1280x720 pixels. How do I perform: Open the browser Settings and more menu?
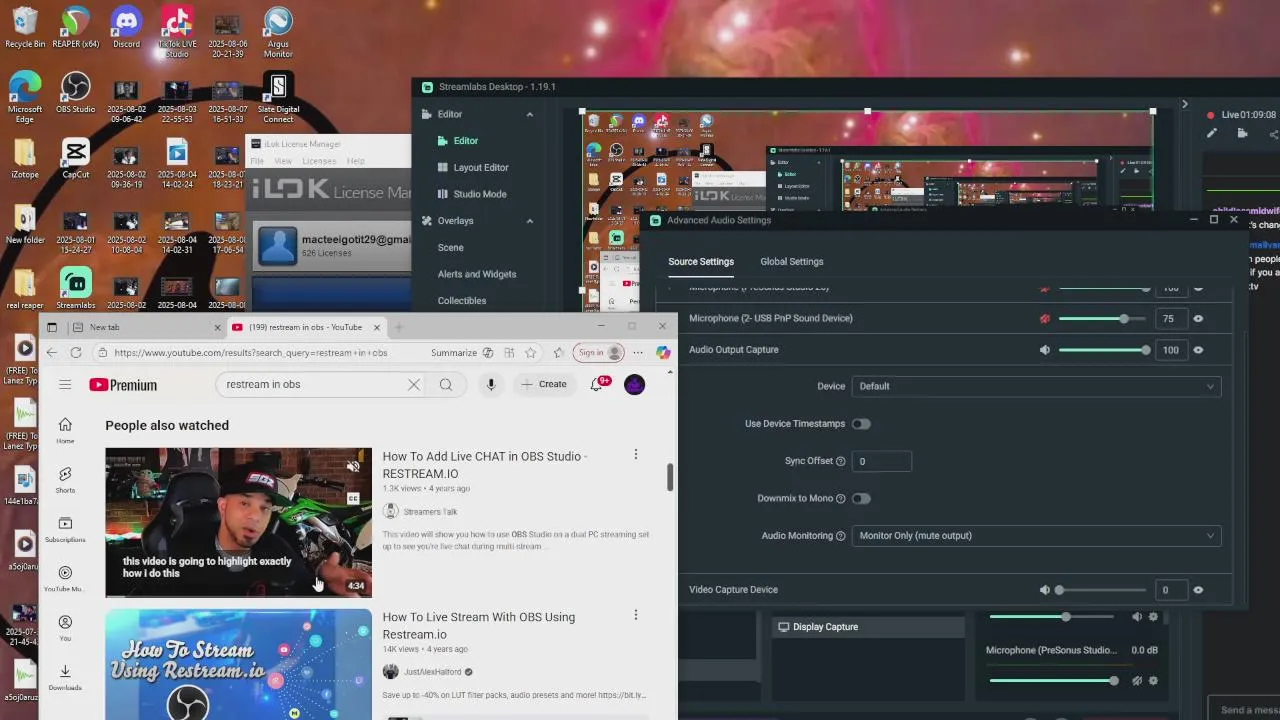pos(638,352)
